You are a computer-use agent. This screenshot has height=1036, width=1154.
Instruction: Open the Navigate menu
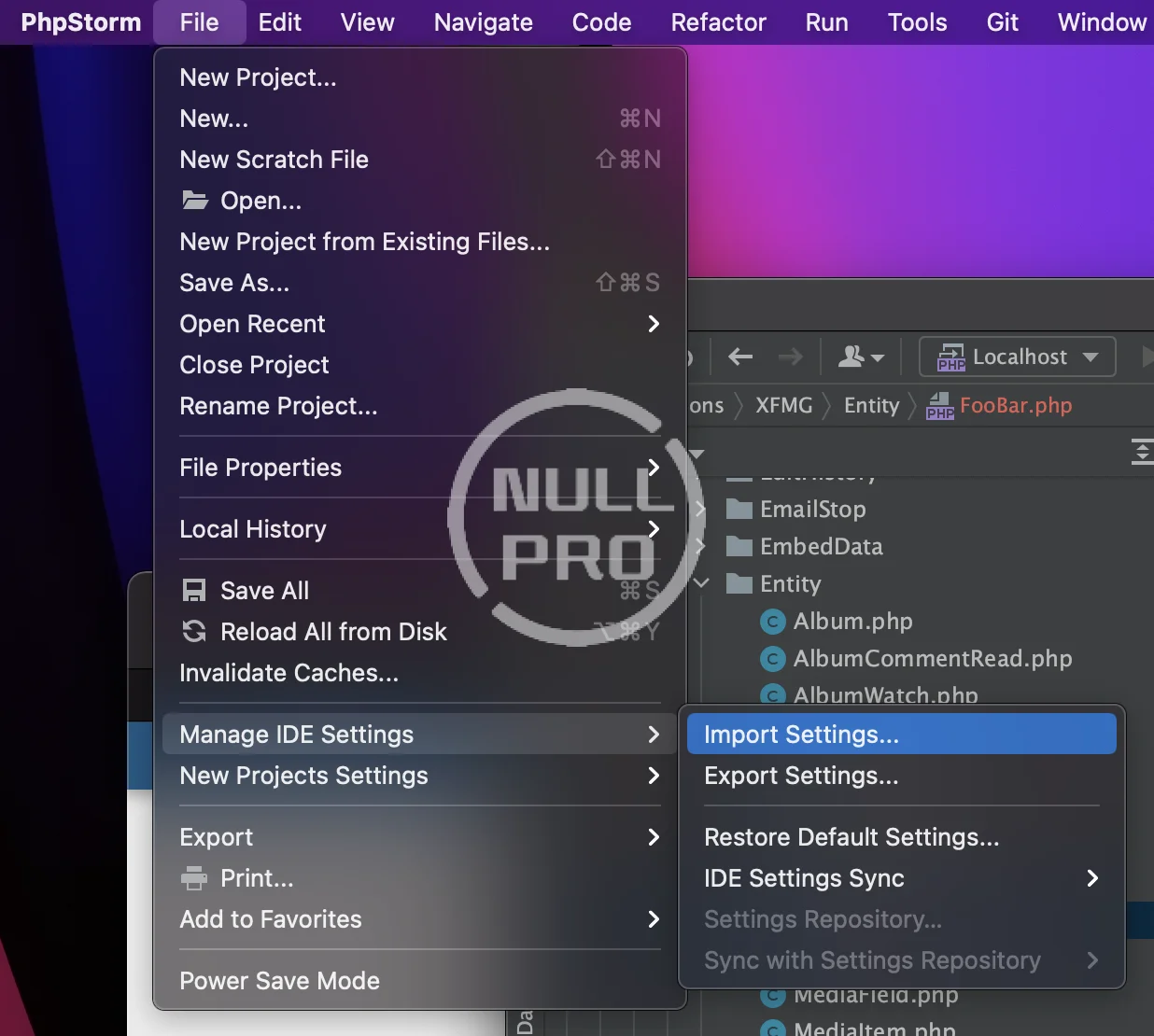[x=483, y=22]
